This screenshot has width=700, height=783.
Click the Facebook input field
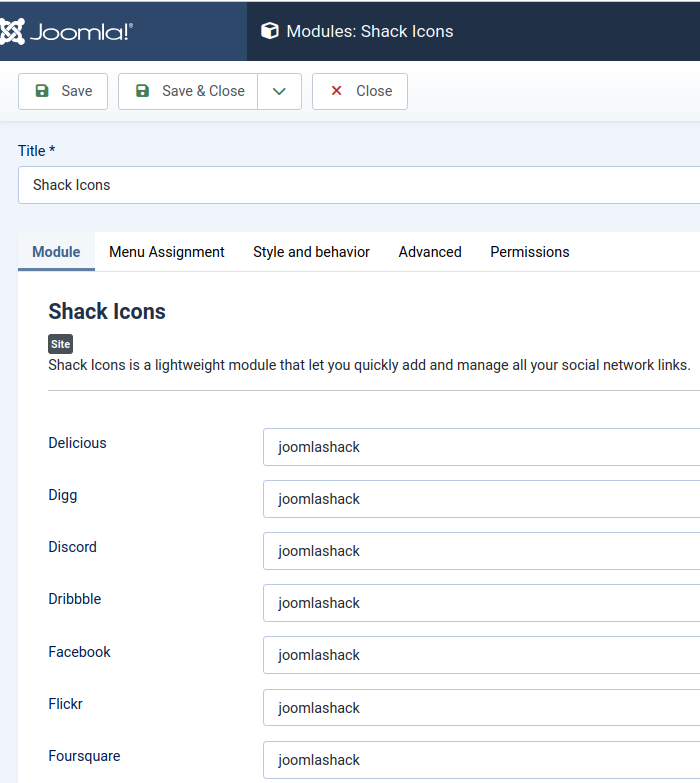pyautogui.click(x=481, y=655)
